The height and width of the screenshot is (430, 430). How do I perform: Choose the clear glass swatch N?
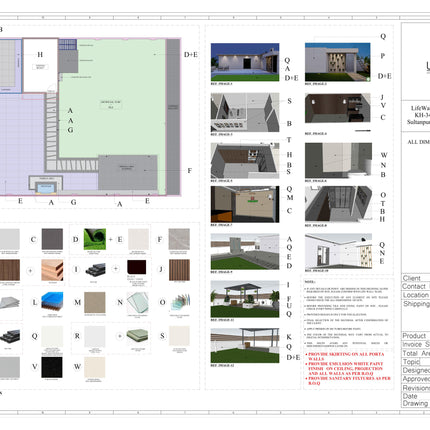[x=137, y=303]
